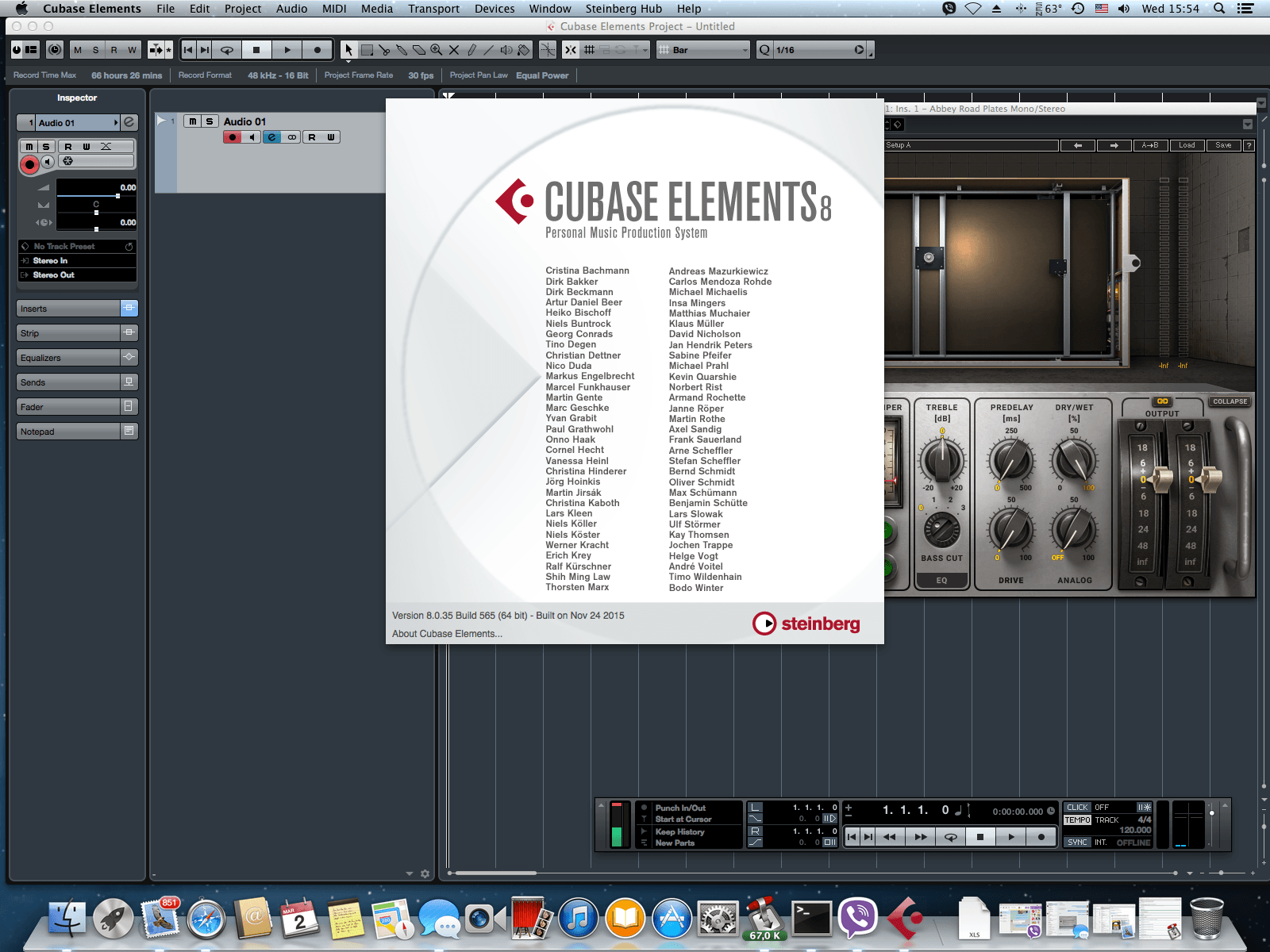
Task: Click the pan slider handle in Inspector
Action: click(96, 213)
